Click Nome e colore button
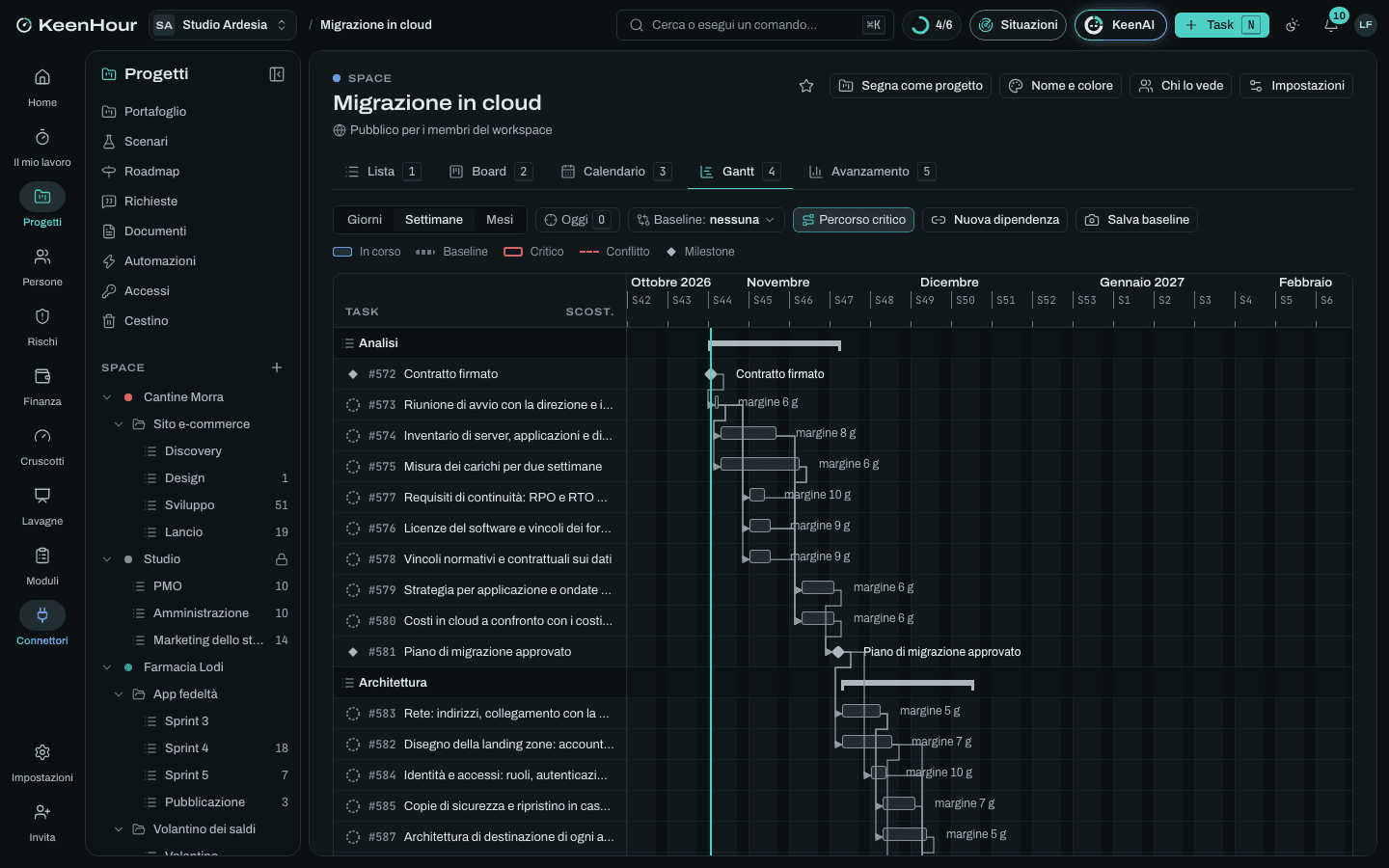The width and height of the screenshot is (1389, 868). coord(1060,86)
